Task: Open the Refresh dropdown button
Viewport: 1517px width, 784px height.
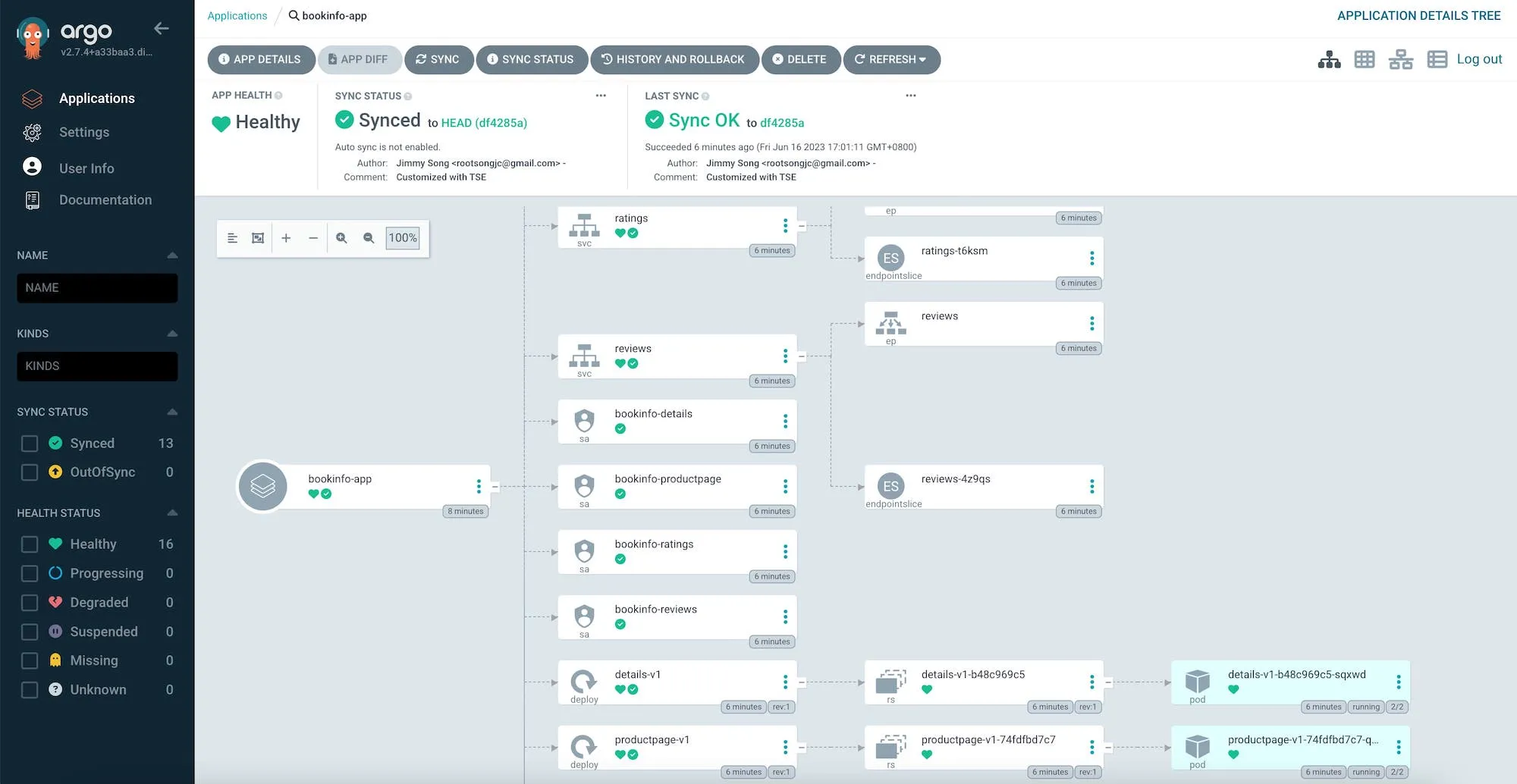Action: (891, 59)
